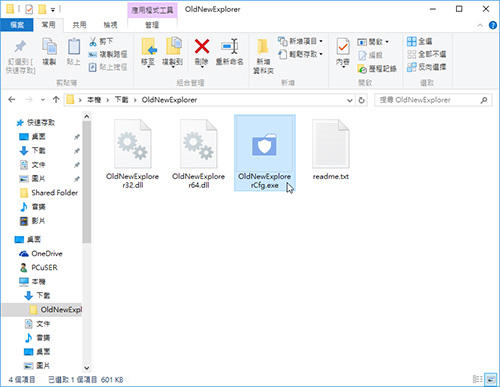
Task: Pin to Quick access ribbon button
Action: (20, 56)
